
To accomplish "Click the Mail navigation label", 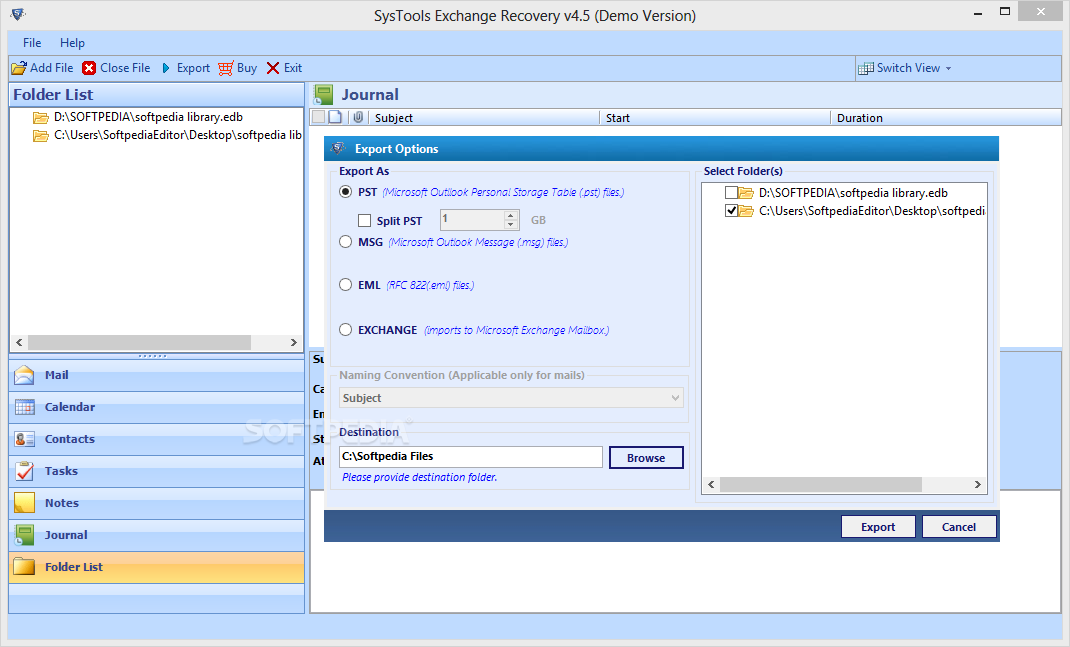I will click(x=57, y=375).
